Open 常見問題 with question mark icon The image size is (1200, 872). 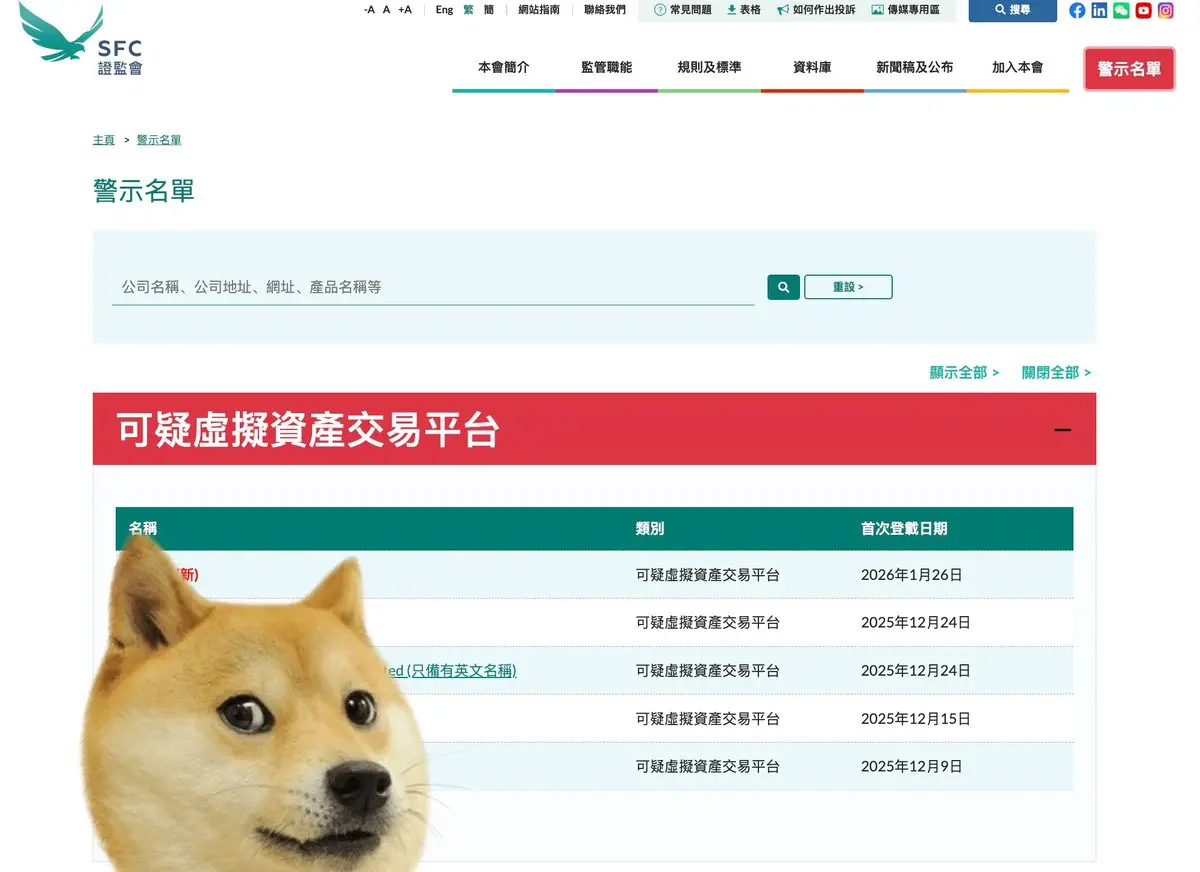[x=683, y=10]
